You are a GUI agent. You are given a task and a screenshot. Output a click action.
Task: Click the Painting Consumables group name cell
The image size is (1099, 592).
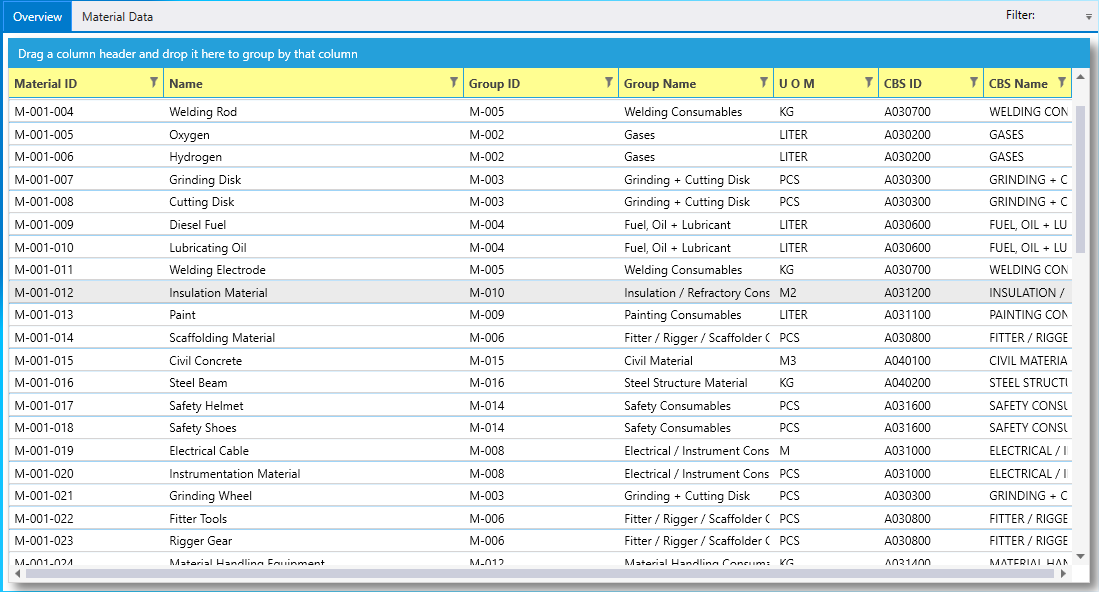coord(696,315)
